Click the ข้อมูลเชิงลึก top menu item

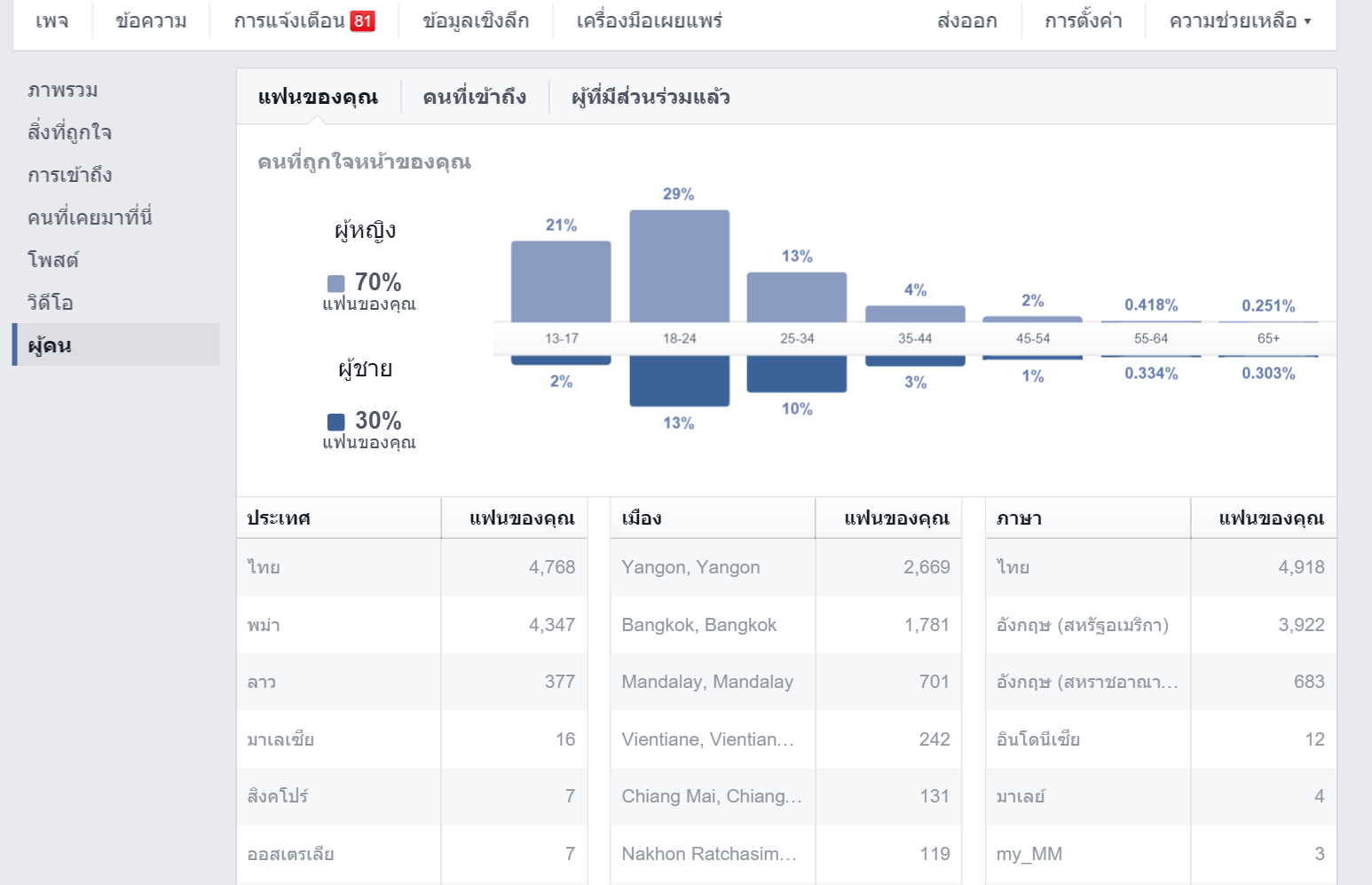coord(476,20)
